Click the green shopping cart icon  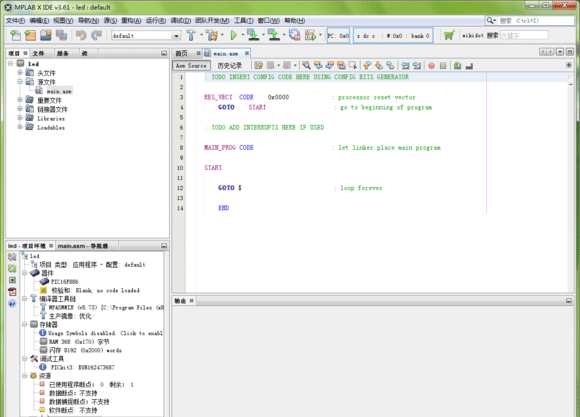[449, 35]
